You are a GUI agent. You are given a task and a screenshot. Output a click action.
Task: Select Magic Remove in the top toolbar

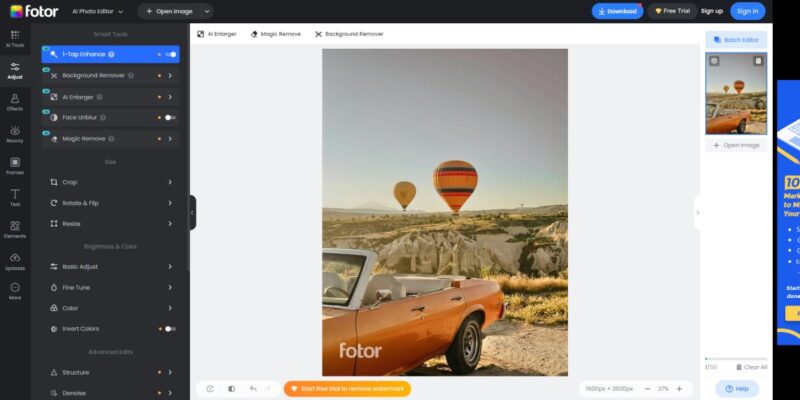[x=276, y=34]
